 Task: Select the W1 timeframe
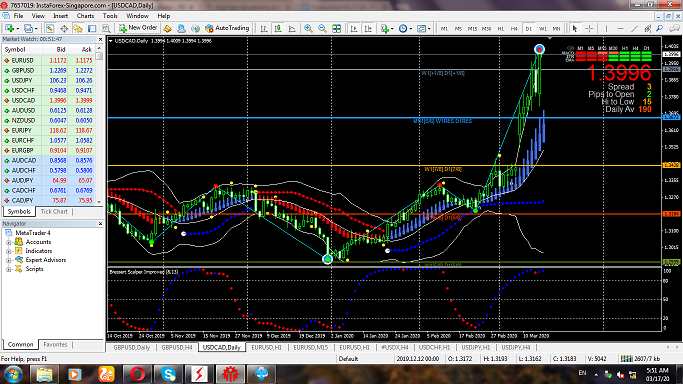[x=542, y=28]
